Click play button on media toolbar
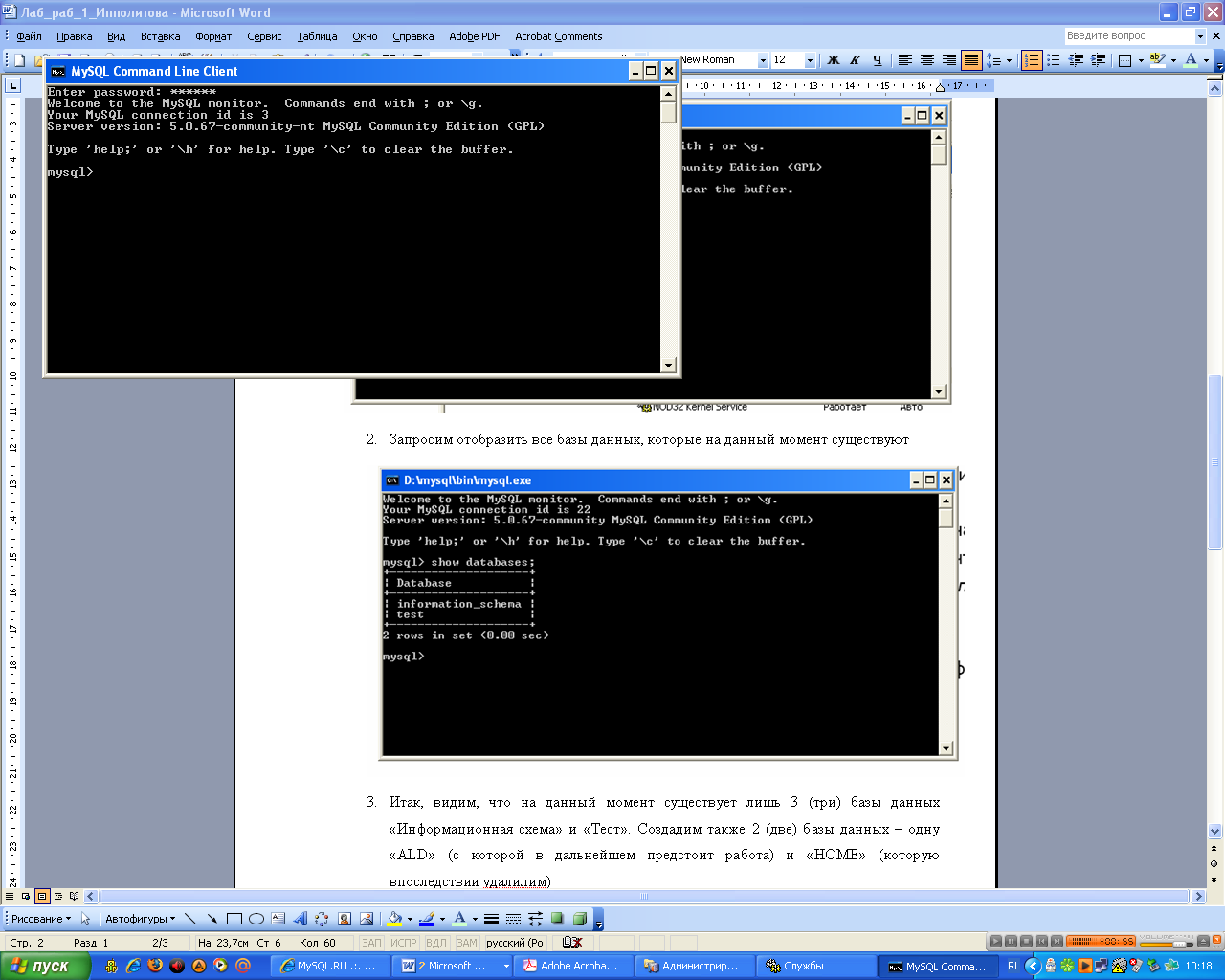Image resolution: width=1225 pixels, height=980 pixels. click(995, 942)
